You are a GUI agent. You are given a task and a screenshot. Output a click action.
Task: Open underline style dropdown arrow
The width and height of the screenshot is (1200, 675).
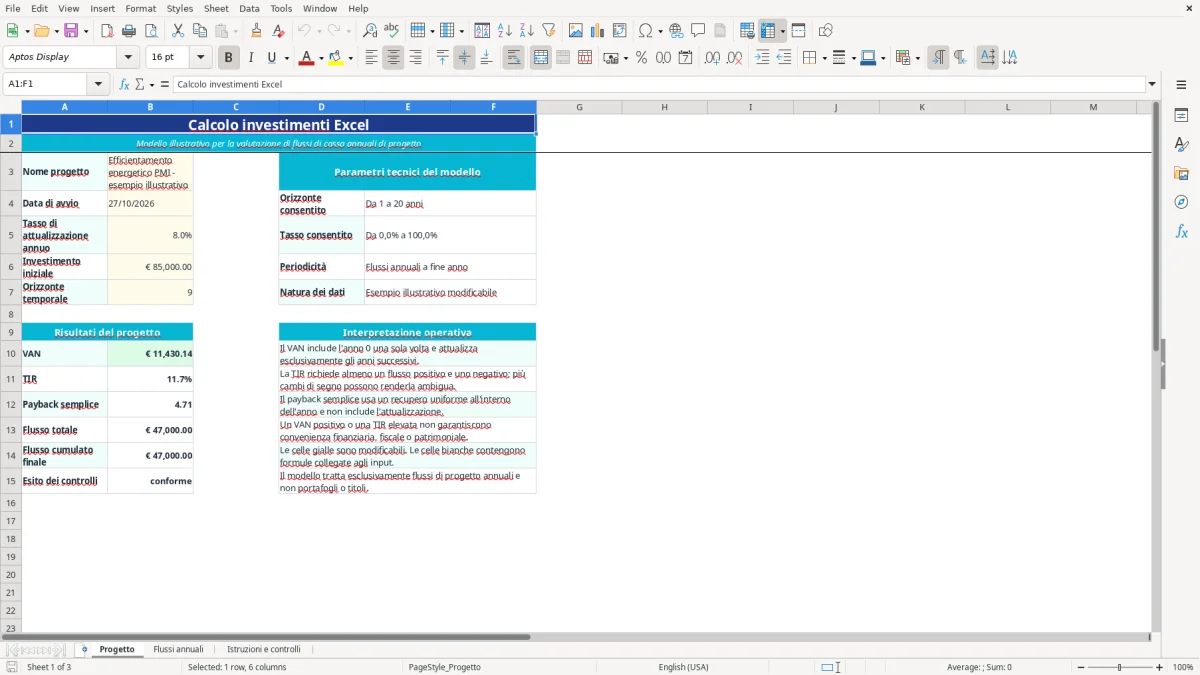286,58
